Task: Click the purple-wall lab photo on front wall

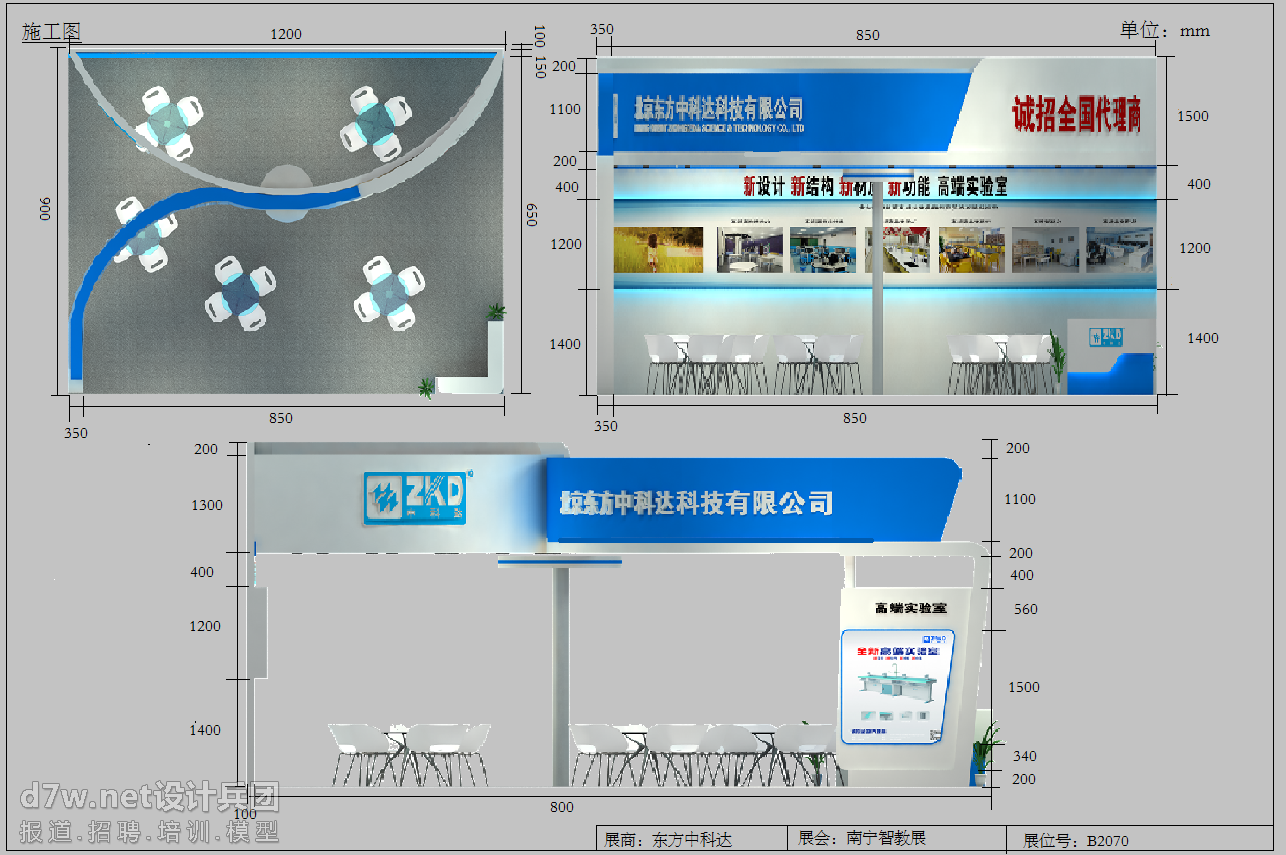Action: (x=750, y=249)
